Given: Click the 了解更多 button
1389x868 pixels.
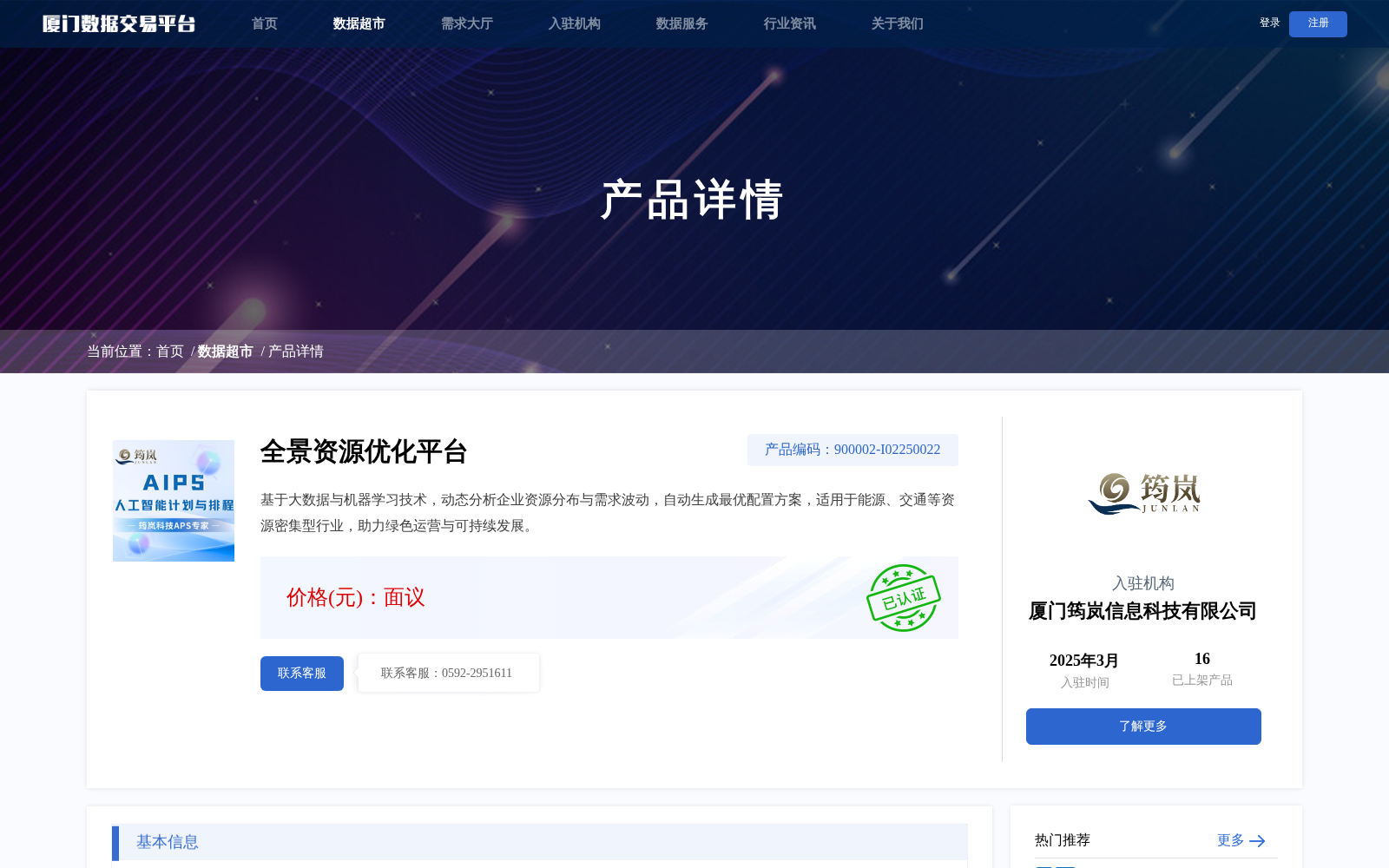Looking at the screenshot, I should tap(1143, 727).
